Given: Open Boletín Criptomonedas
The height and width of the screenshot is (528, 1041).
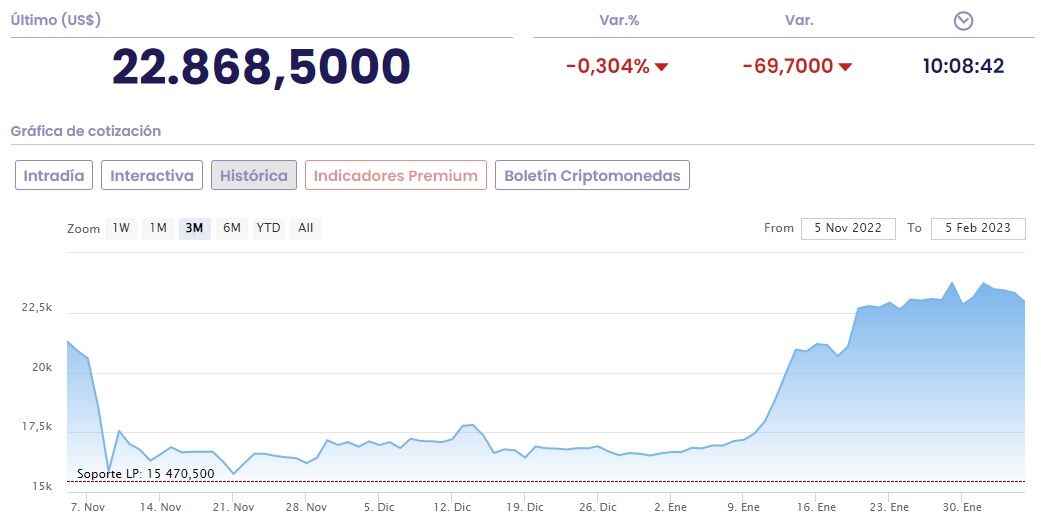Looking at the screenshot, I should 592,175.
